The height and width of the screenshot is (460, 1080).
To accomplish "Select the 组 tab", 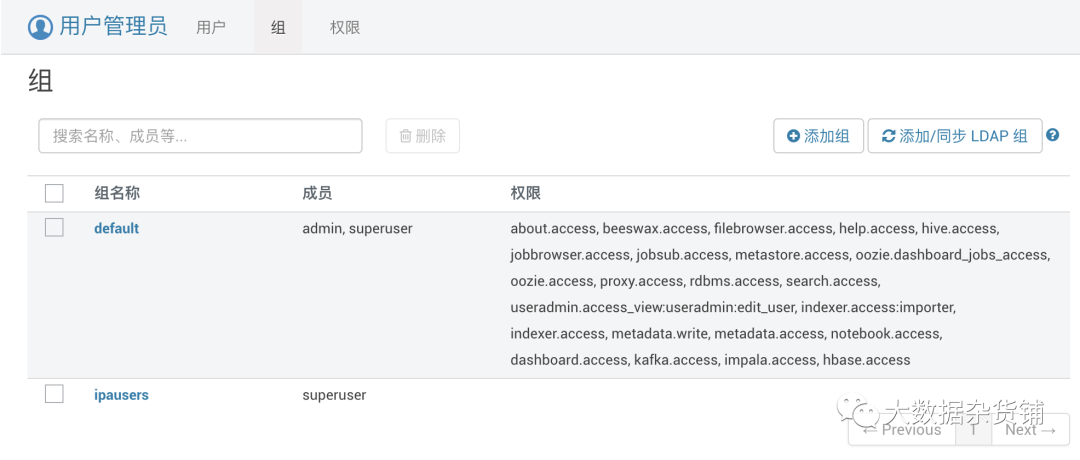I will [278, 28].
